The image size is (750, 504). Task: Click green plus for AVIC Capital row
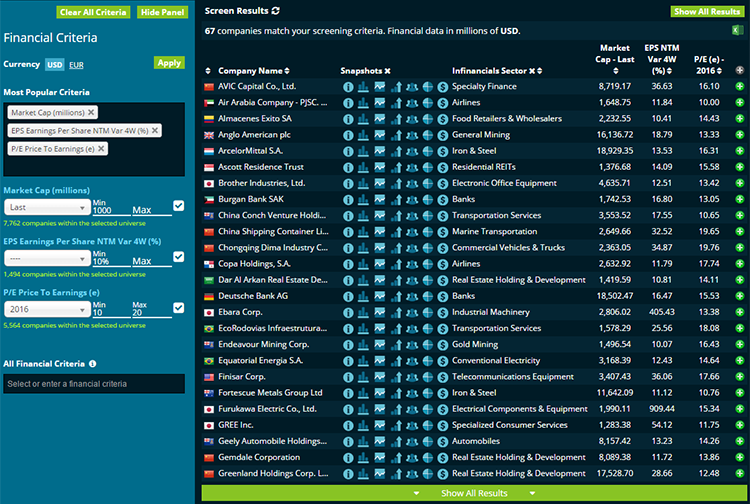(739, 87)
